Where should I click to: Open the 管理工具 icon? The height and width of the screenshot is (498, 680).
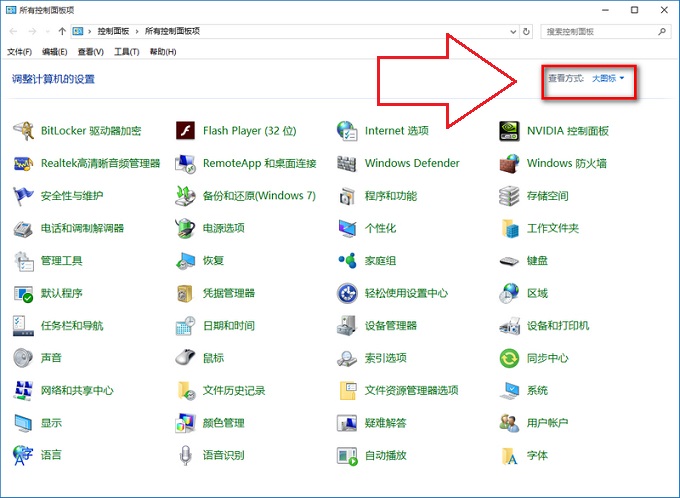pos(23,261)
